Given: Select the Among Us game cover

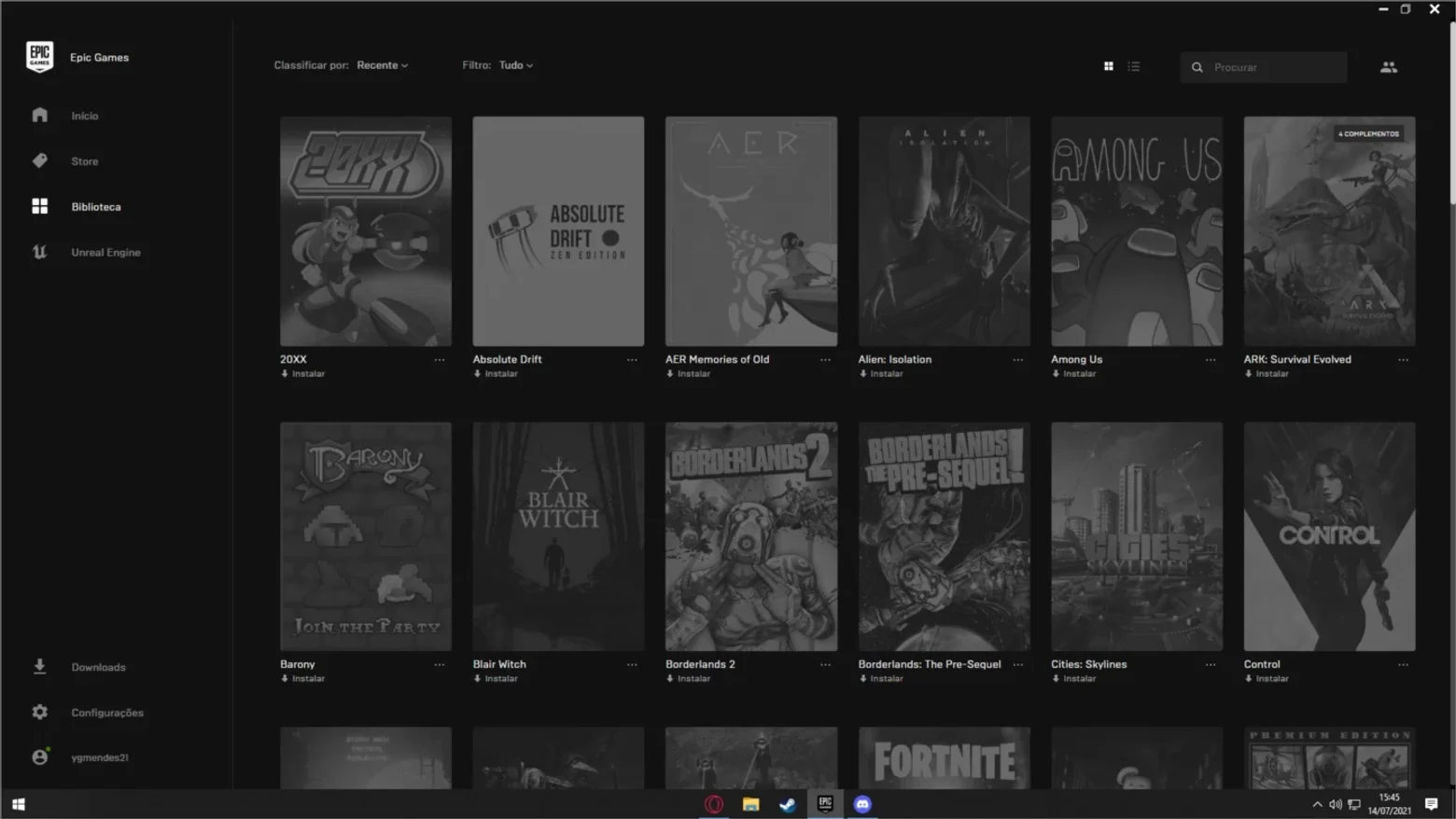Looking at the screenshot, I should [1137, 231].
